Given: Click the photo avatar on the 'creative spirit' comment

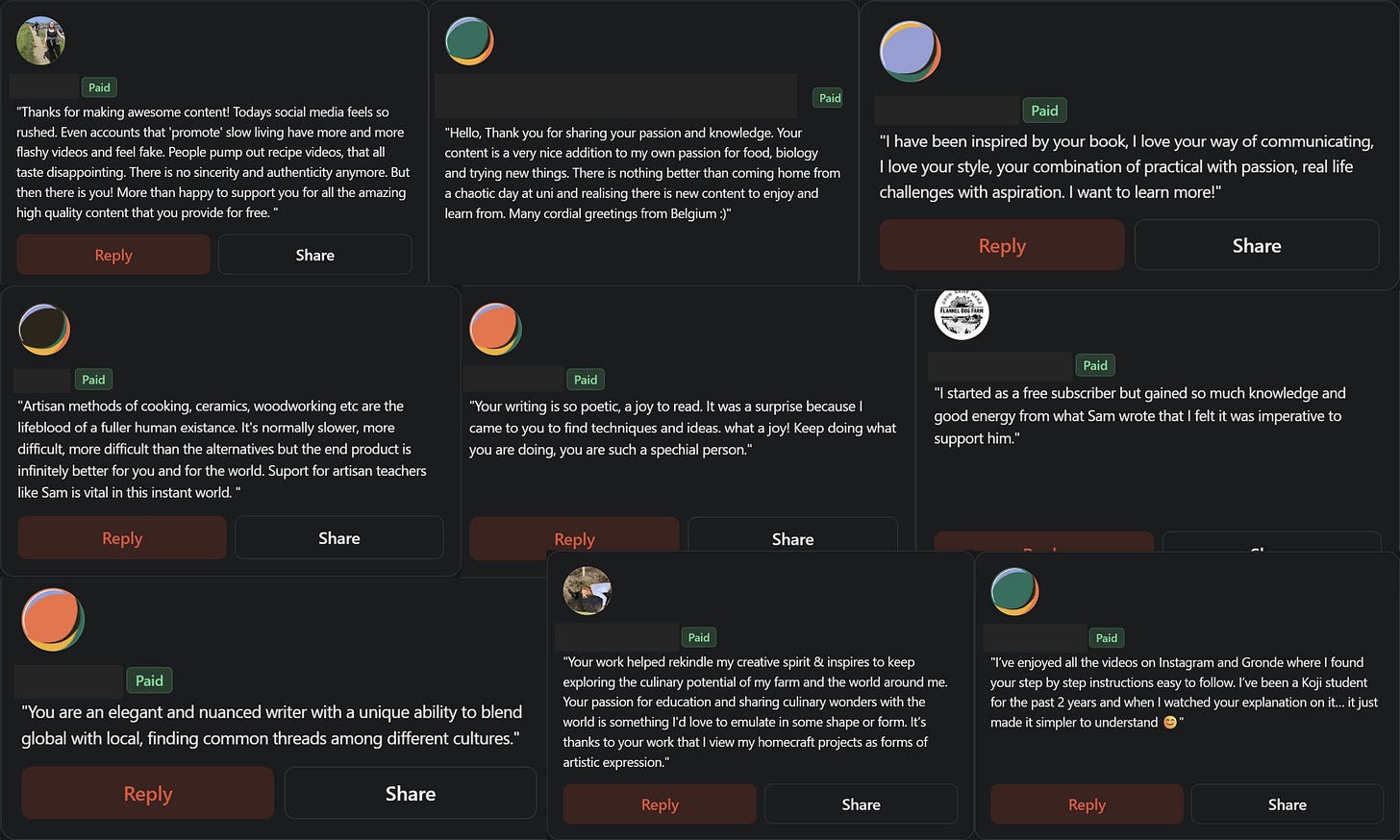Looking at the screenshot, I should coord(587,590).
